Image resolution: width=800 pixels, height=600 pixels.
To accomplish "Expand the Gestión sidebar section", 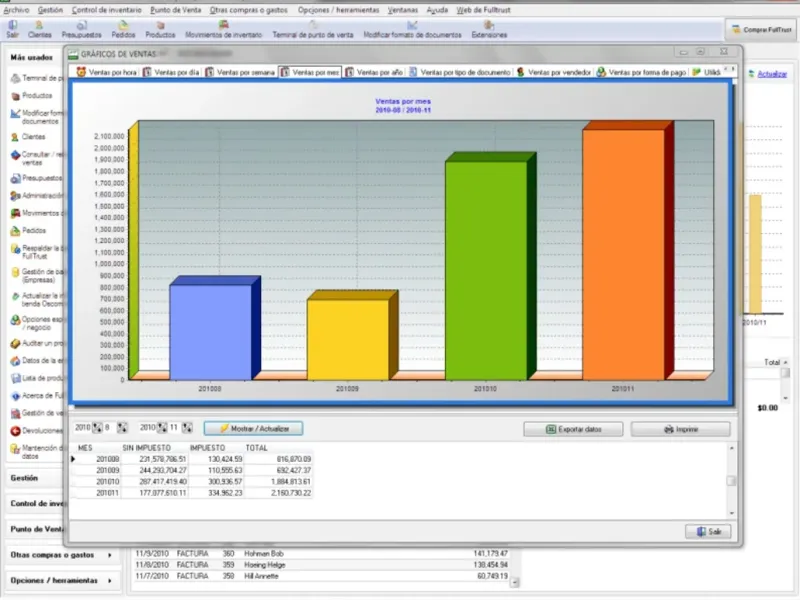I will (x=36, y=478).
